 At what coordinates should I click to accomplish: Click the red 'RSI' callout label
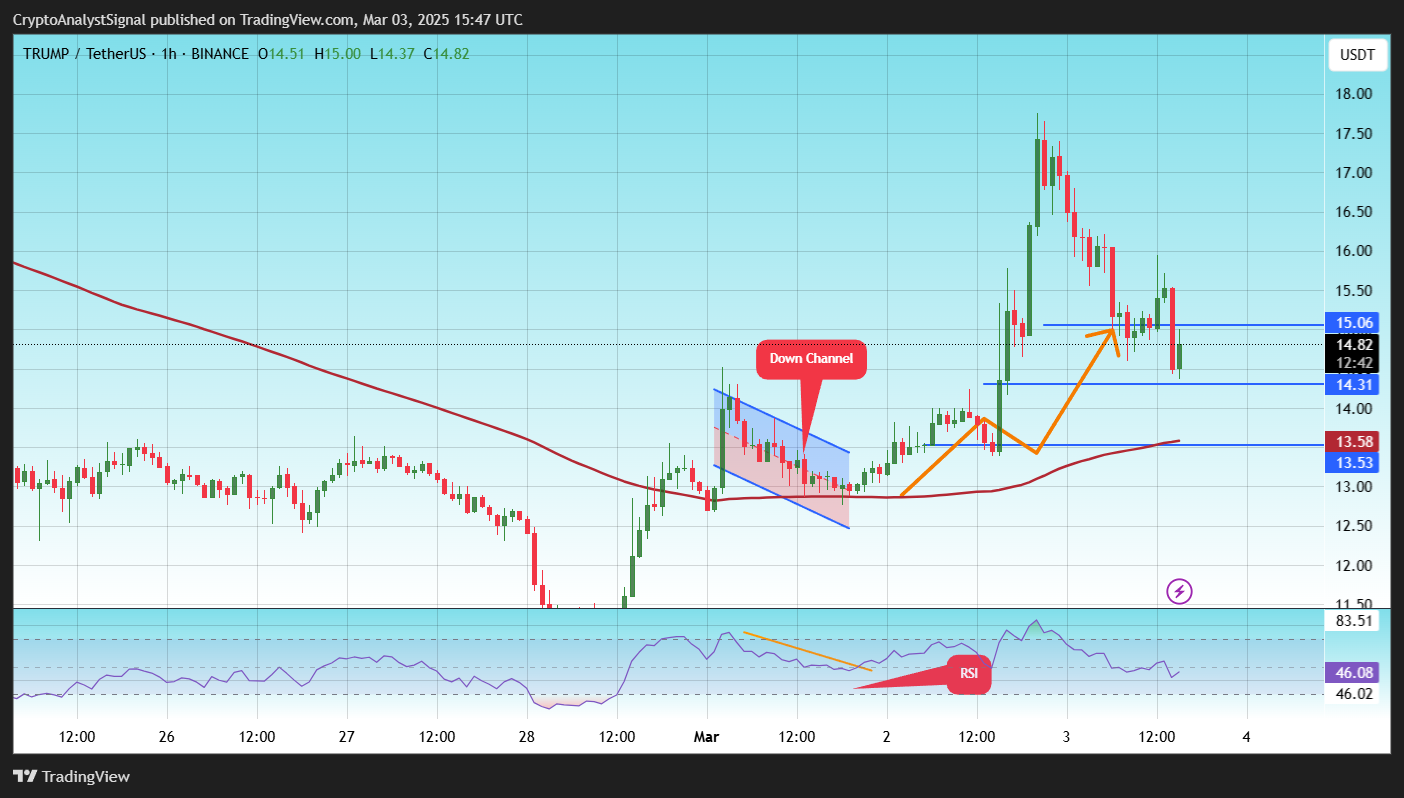(x=969, y=673)
